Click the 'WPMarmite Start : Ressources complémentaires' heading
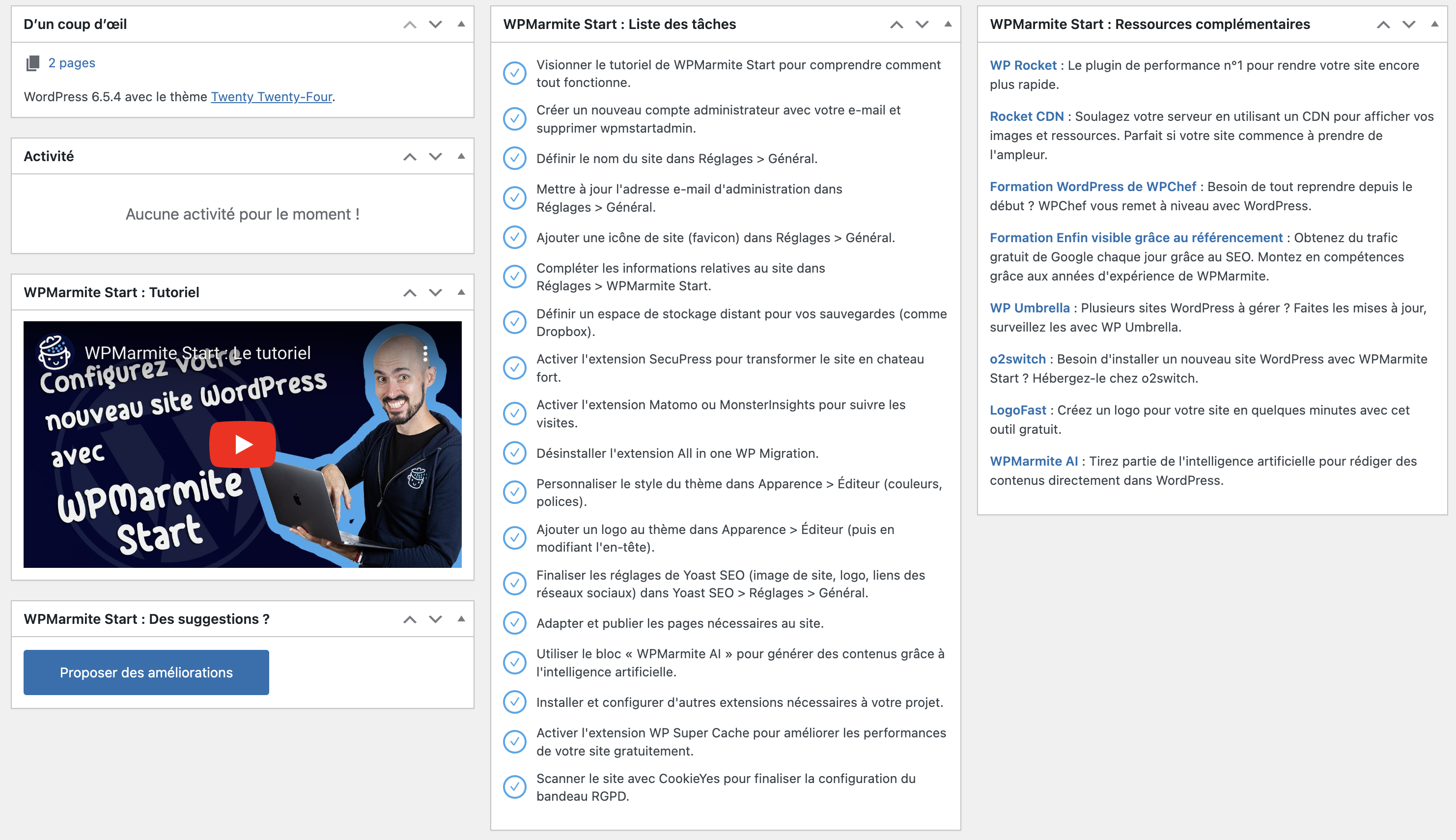The width and height of the screenshot is (1456, 840). tap(1149, 24)
